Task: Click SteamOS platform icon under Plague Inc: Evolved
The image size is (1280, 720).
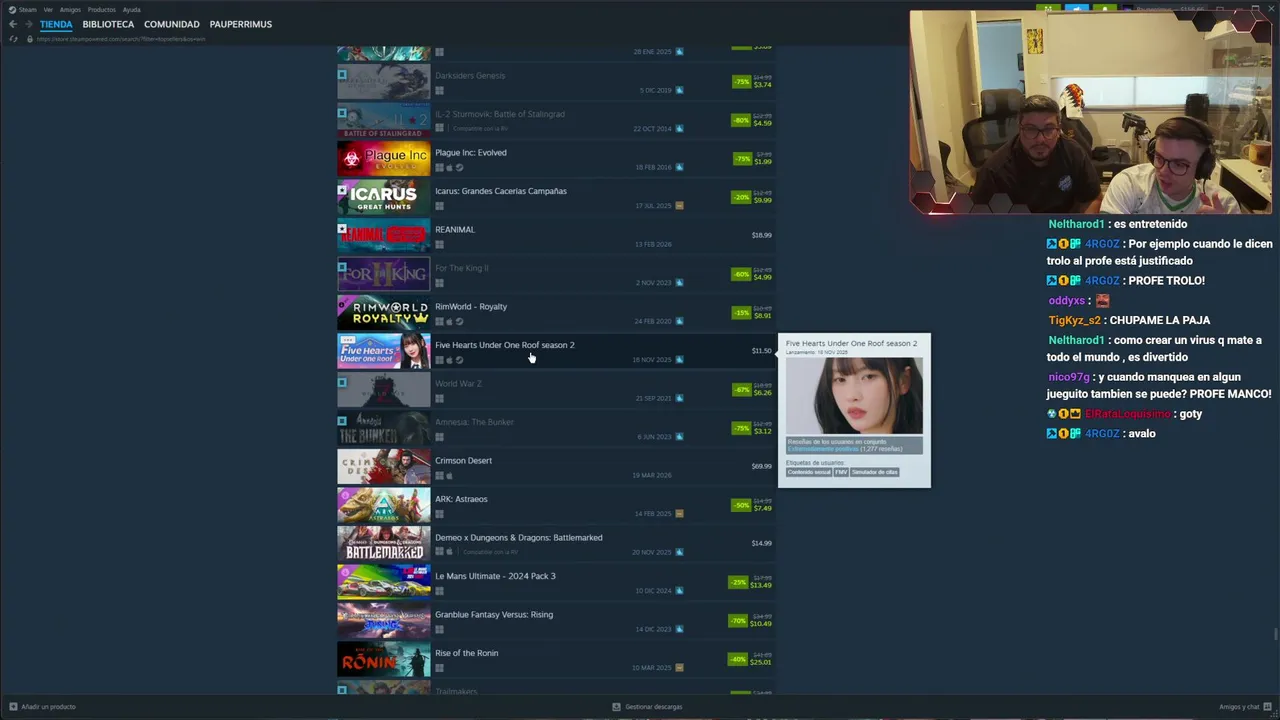Action: [x=459, y=167]
